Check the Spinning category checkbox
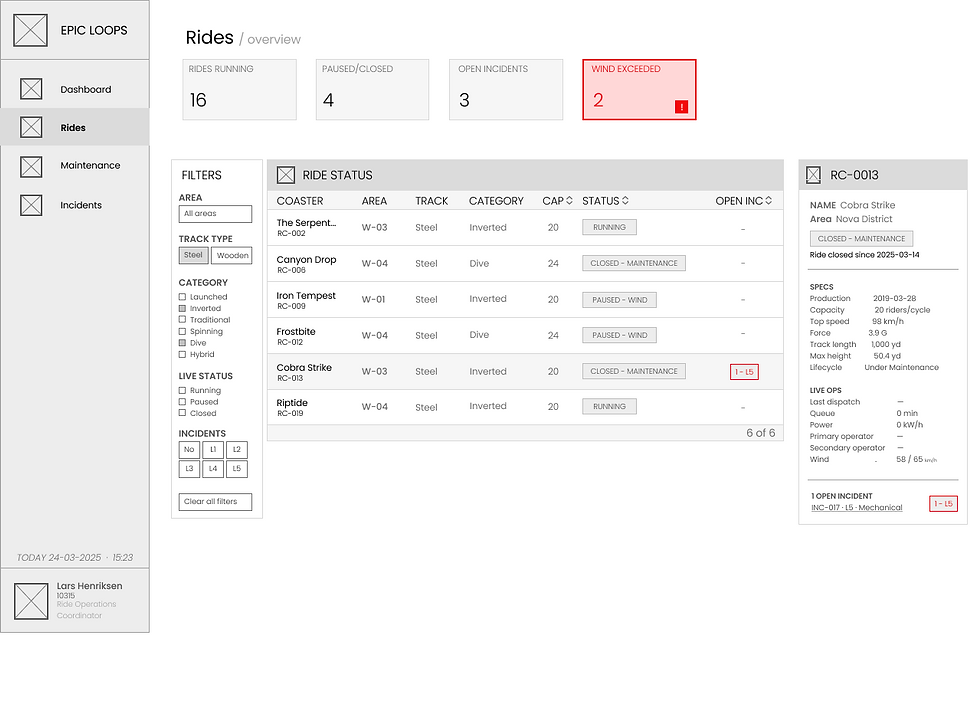This screenshot has height=727, width=980. [x=182, y=331]
